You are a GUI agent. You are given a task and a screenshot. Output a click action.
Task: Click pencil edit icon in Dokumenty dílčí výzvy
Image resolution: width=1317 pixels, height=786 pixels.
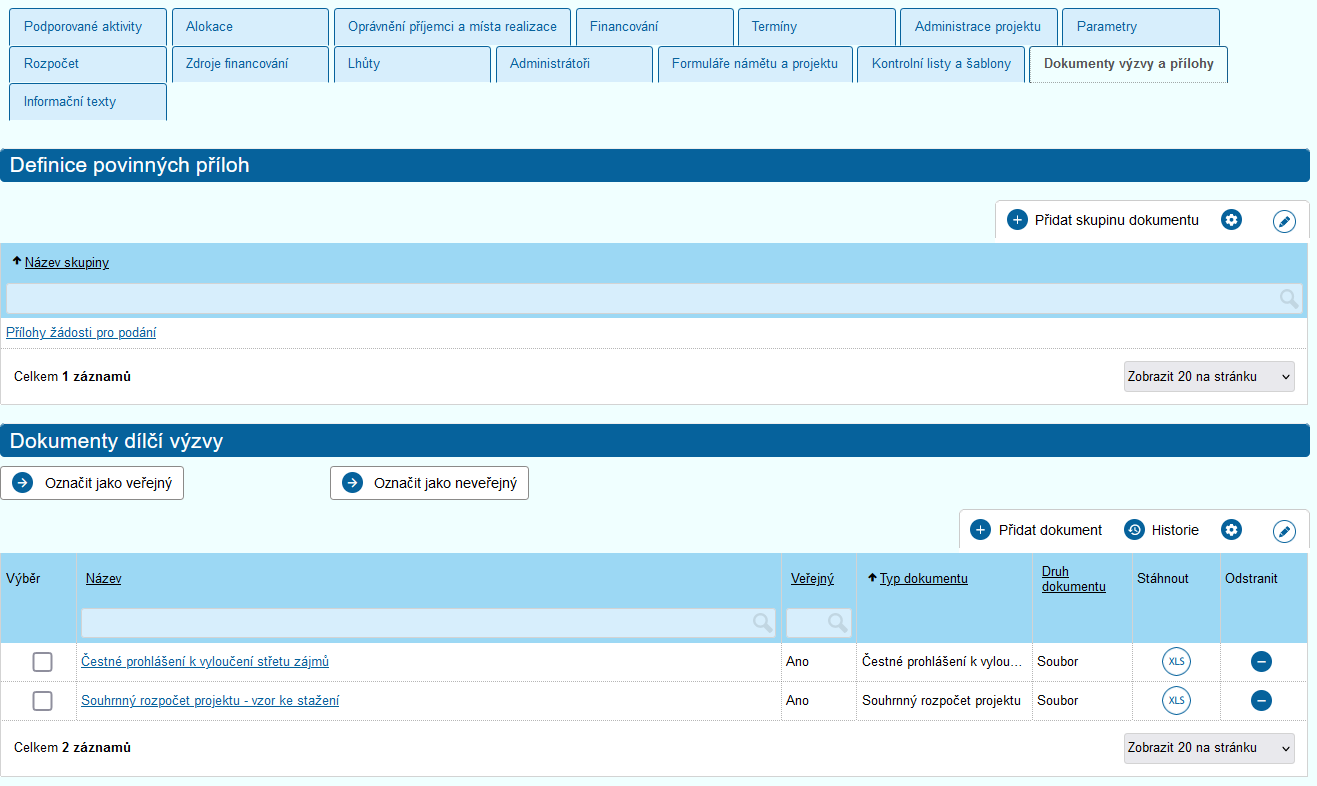(1284, 531)
